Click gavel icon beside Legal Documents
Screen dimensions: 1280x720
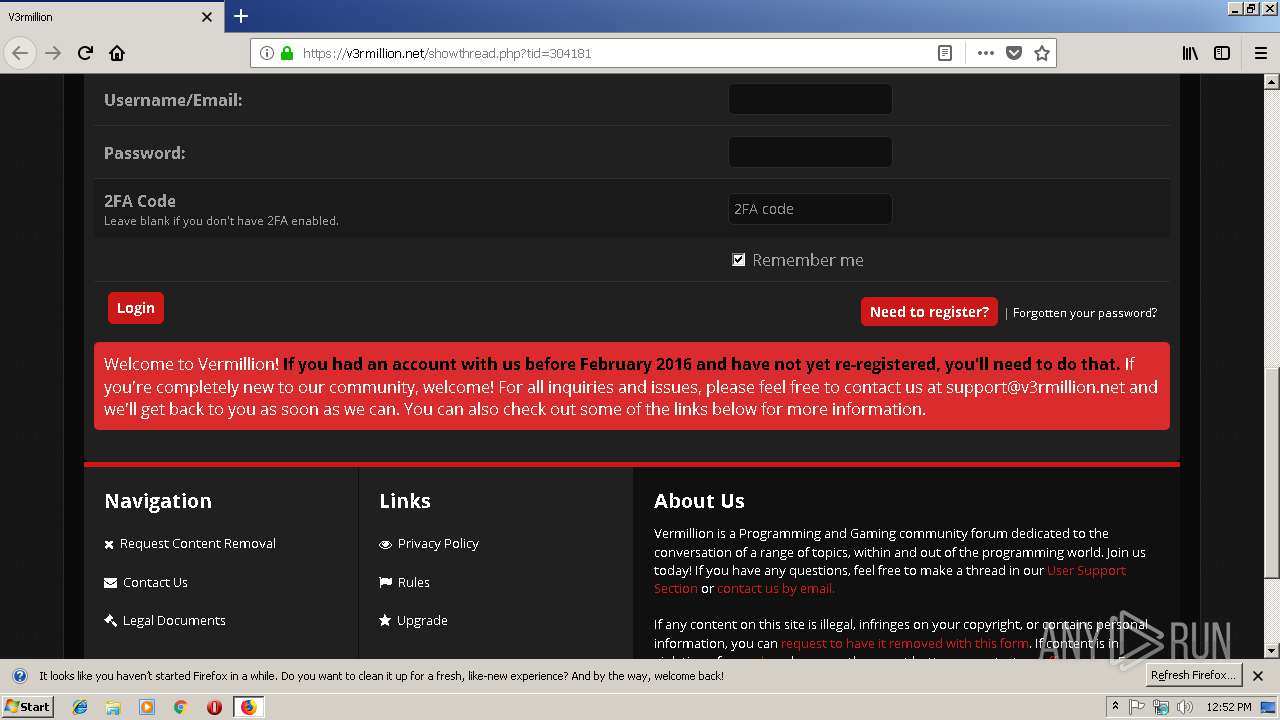pos(110,620)
